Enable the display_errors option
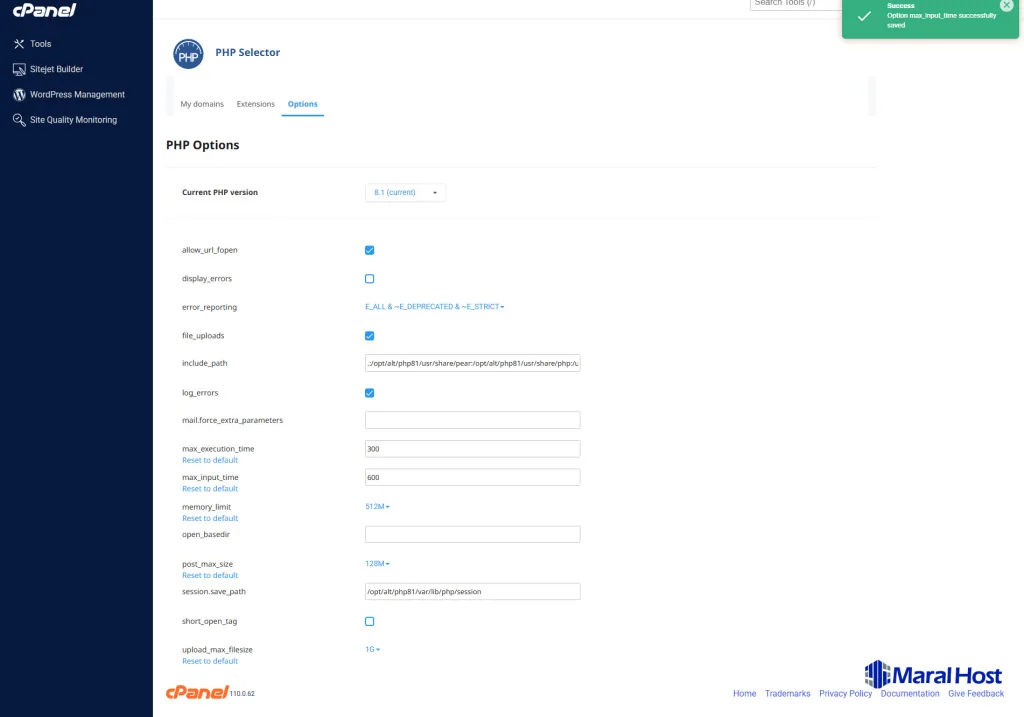The image size is (1024, 717). pyautogui.click(x=370, y=278)
